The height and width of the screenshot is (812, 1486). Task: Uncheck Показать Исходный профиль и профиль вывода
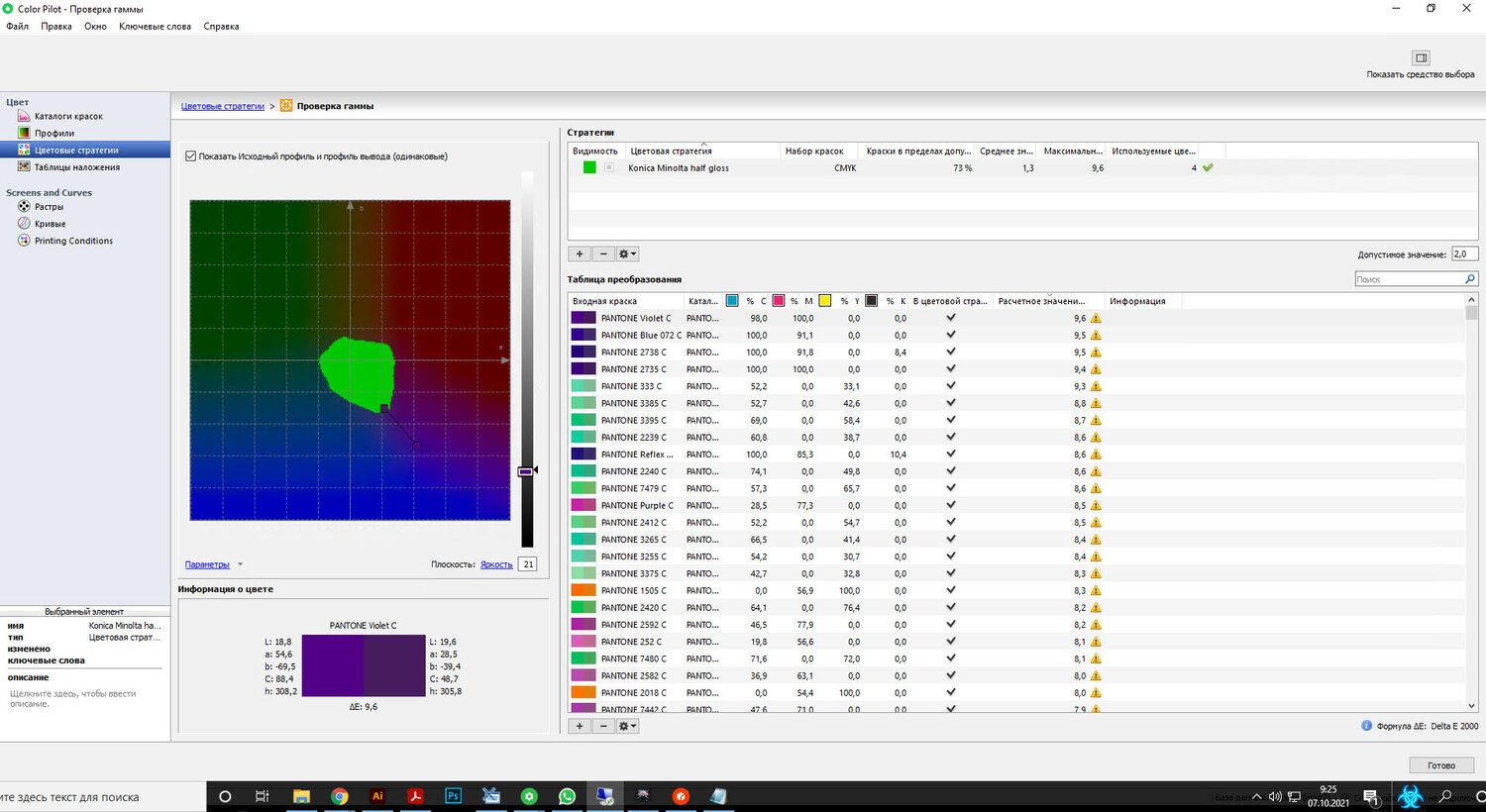coord(191,156)
